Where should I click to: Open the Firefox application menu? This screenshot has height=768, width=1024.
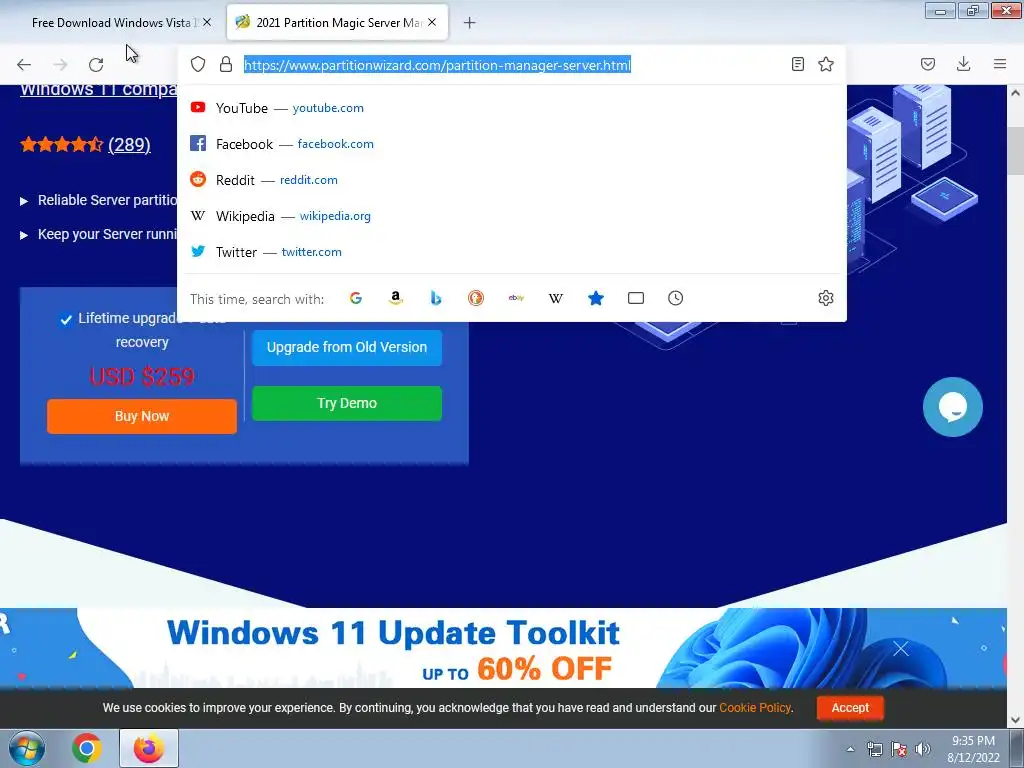pos(1000,64)
